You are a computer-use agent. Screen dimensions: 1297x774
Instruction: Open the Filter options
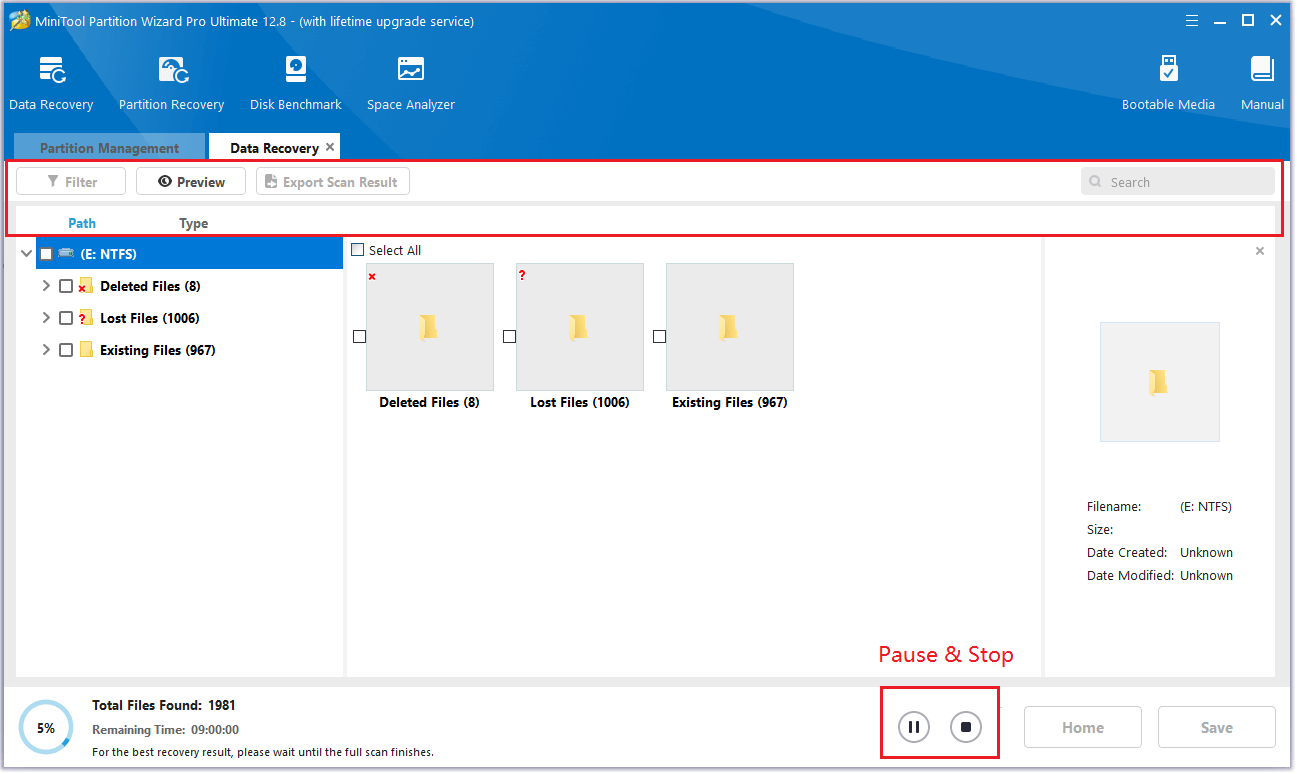(x=70, y=181)
